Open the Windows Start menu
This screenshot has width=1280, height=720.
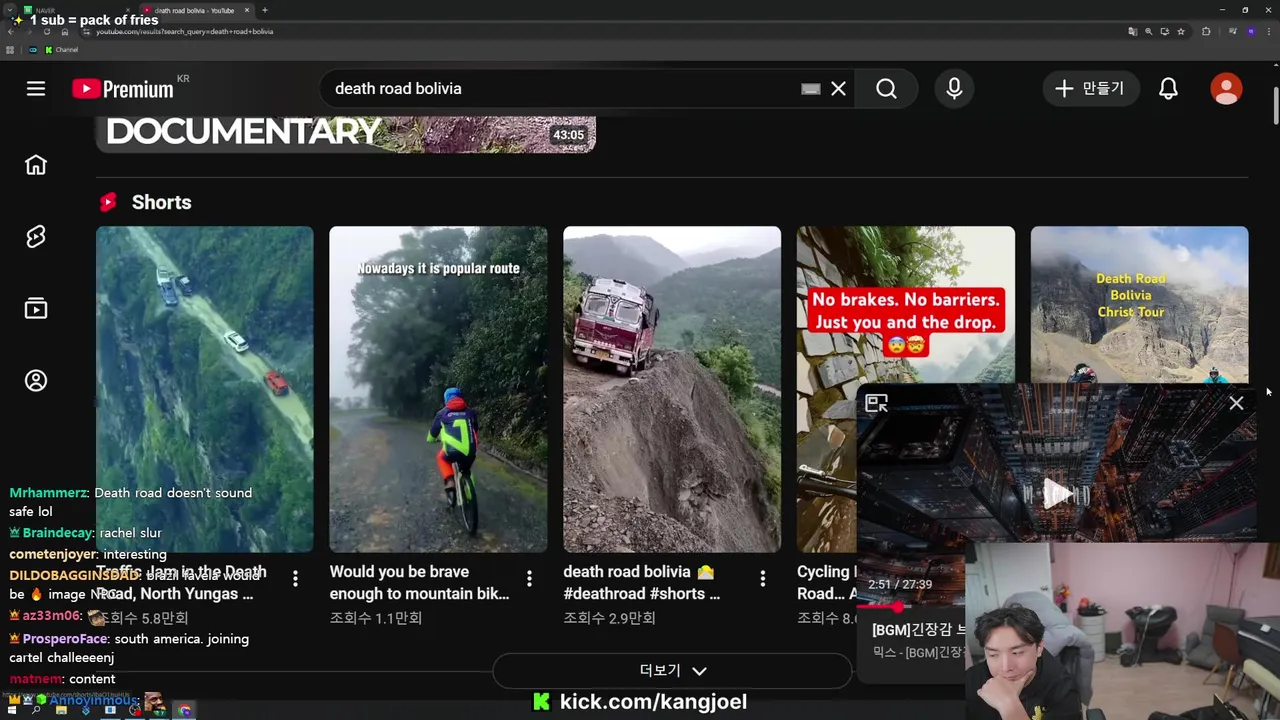[x=14, y=710]
